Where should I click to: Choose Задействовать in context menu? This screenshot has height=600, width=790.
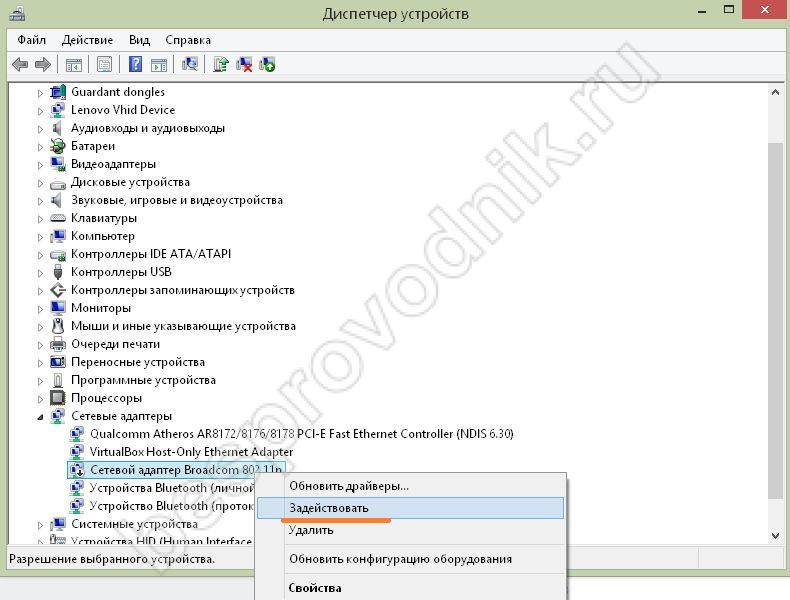click(x=411, y=508)
